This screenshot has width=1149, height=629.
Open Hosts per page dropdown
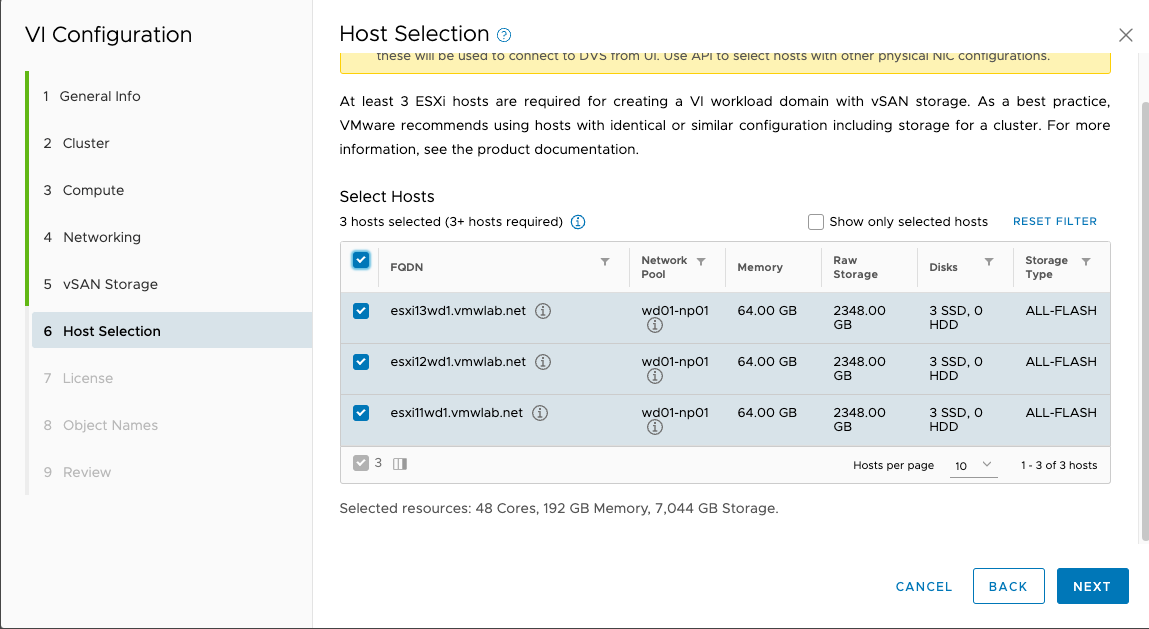click(x=973, y=466)
